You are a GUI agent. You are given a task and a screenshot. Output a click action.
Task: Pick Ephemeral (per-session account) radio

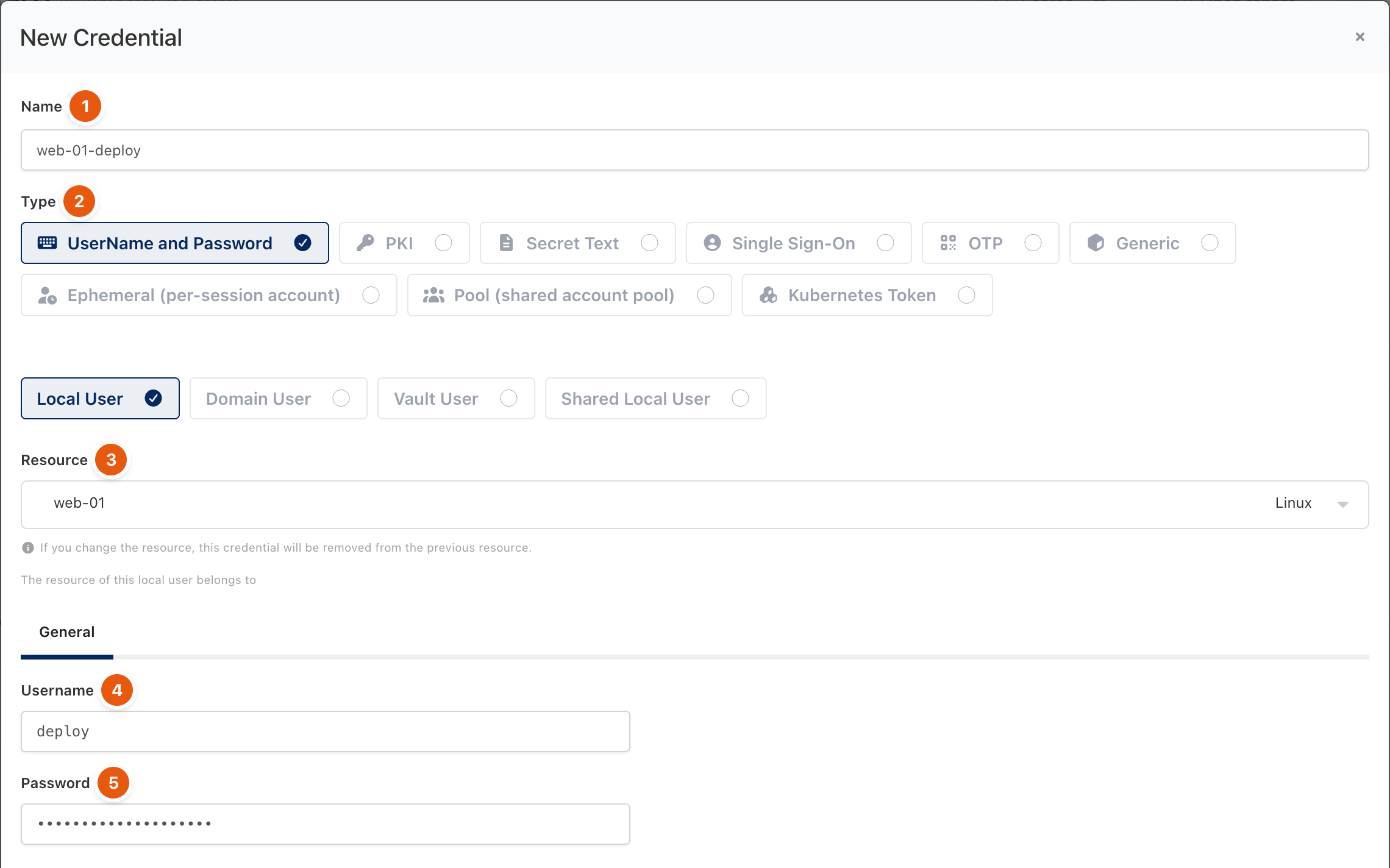[x=371, y=295]
